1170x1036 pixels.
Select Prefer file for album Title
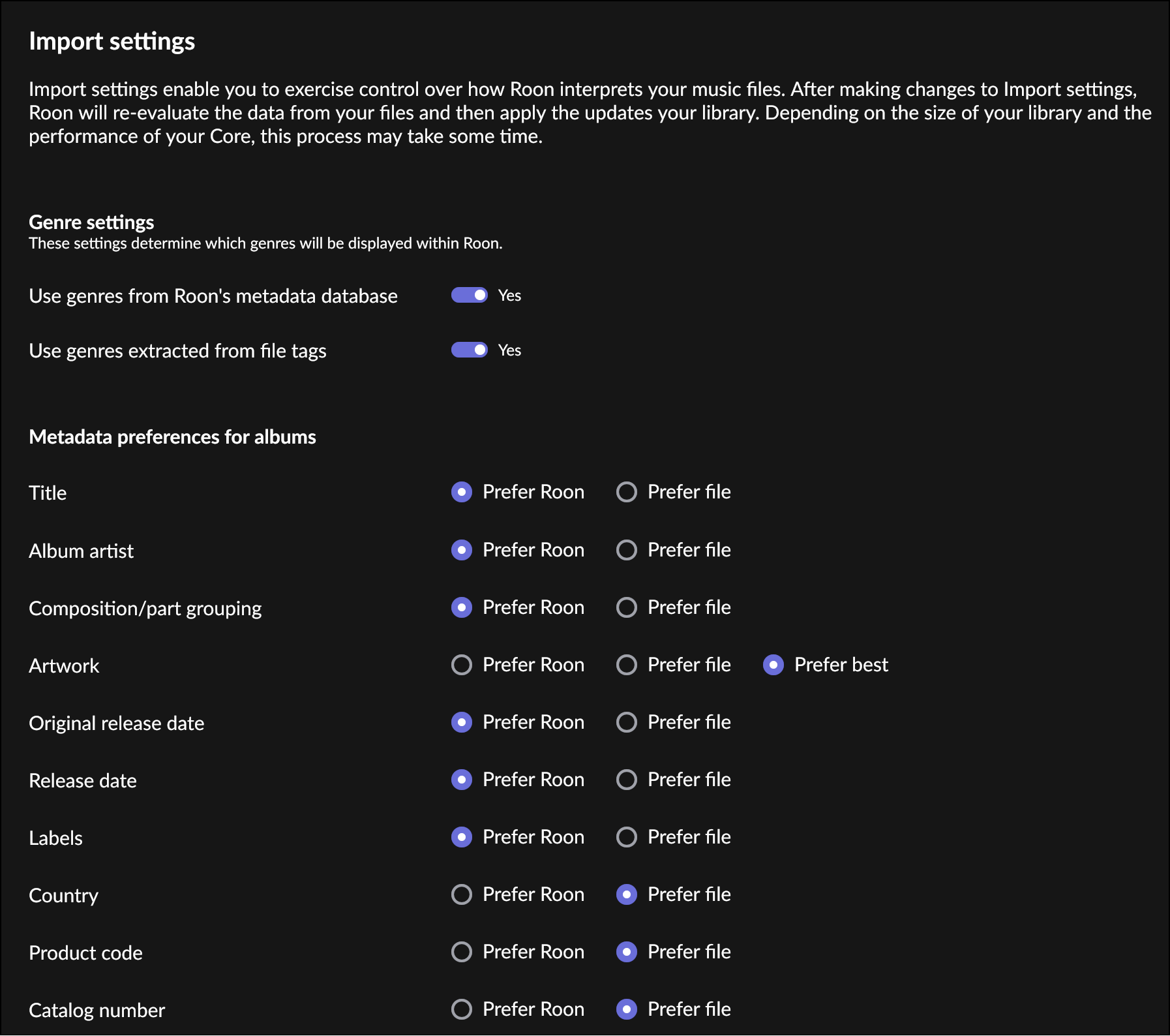627,492
